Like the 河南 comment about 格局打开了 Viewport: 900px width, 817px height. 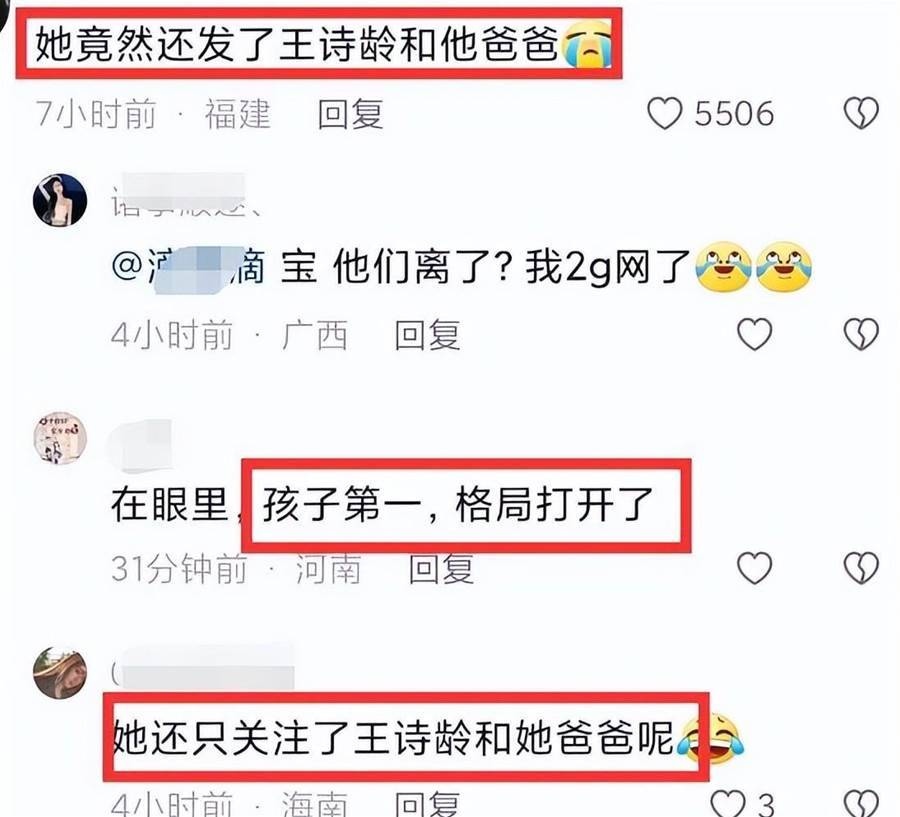(754, 568)
